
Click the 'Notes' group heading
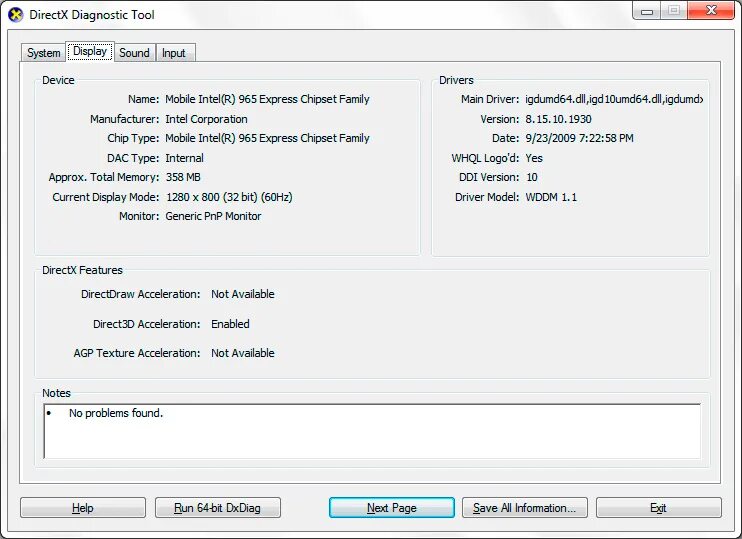tap(56, 393)
